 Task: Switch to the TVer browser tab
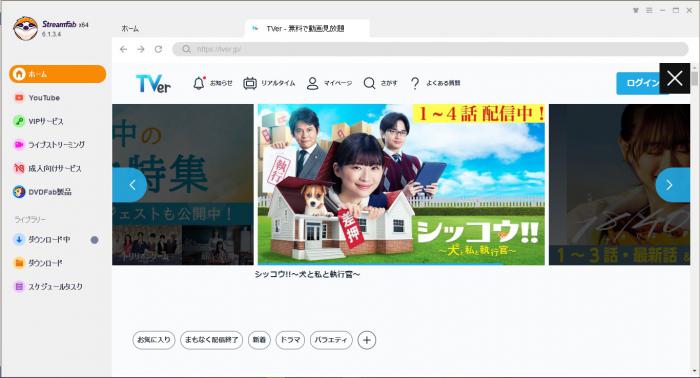[x=307, y=29]
